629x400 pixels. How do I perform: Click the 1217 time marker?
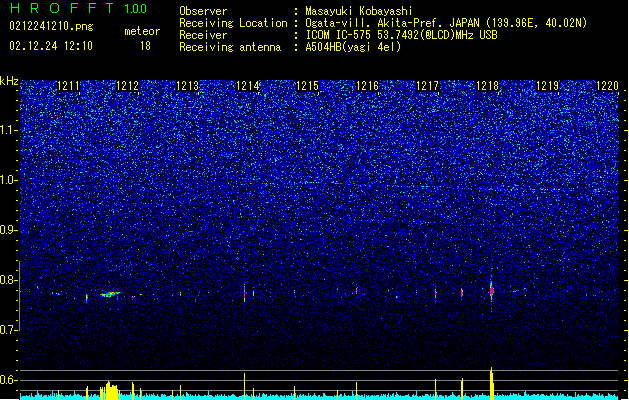tap(428, 86)
